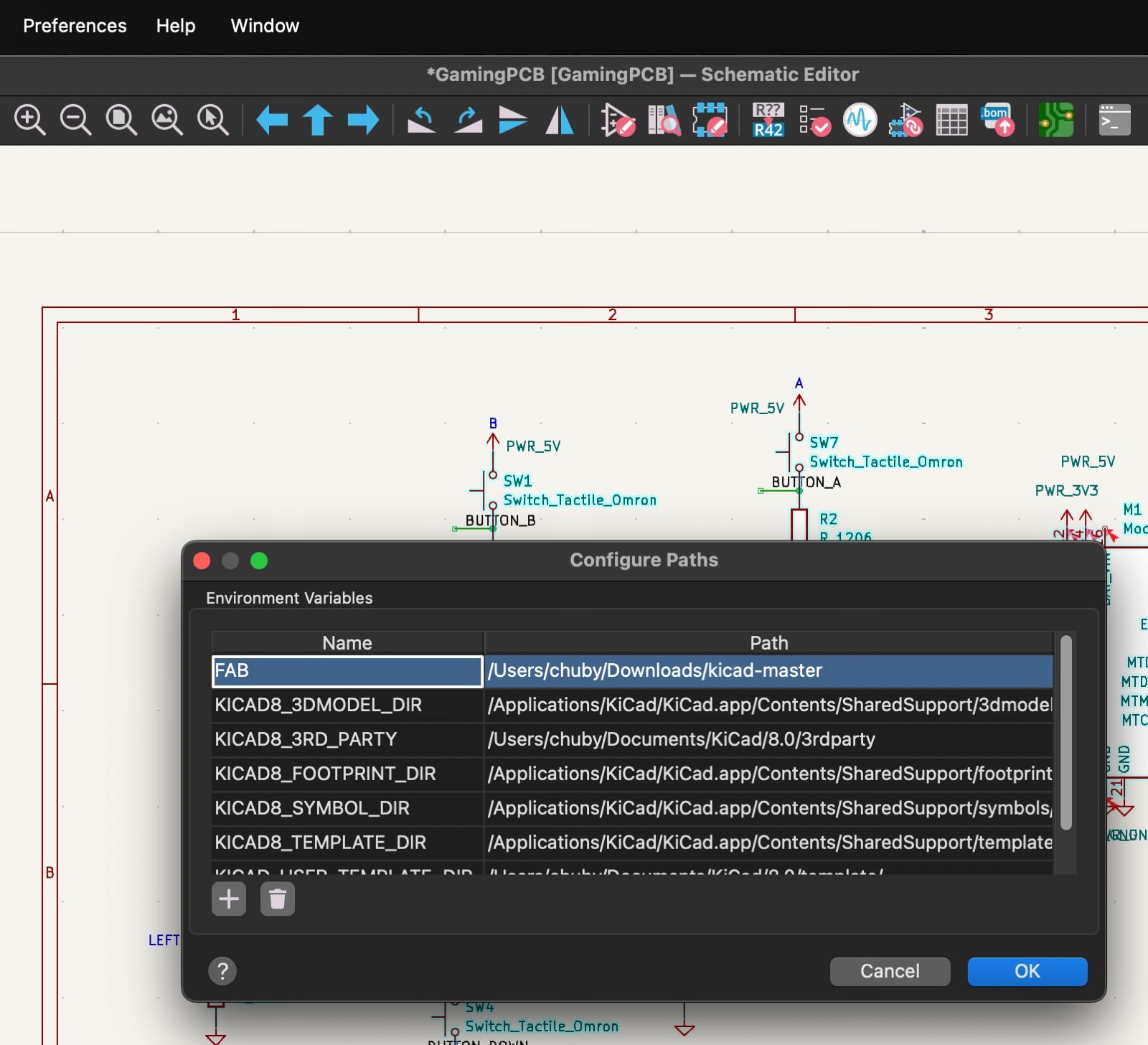The width and height of the screenshot is (1148, 1045).
Task: Add a new environment variable row
Action: 229,899
